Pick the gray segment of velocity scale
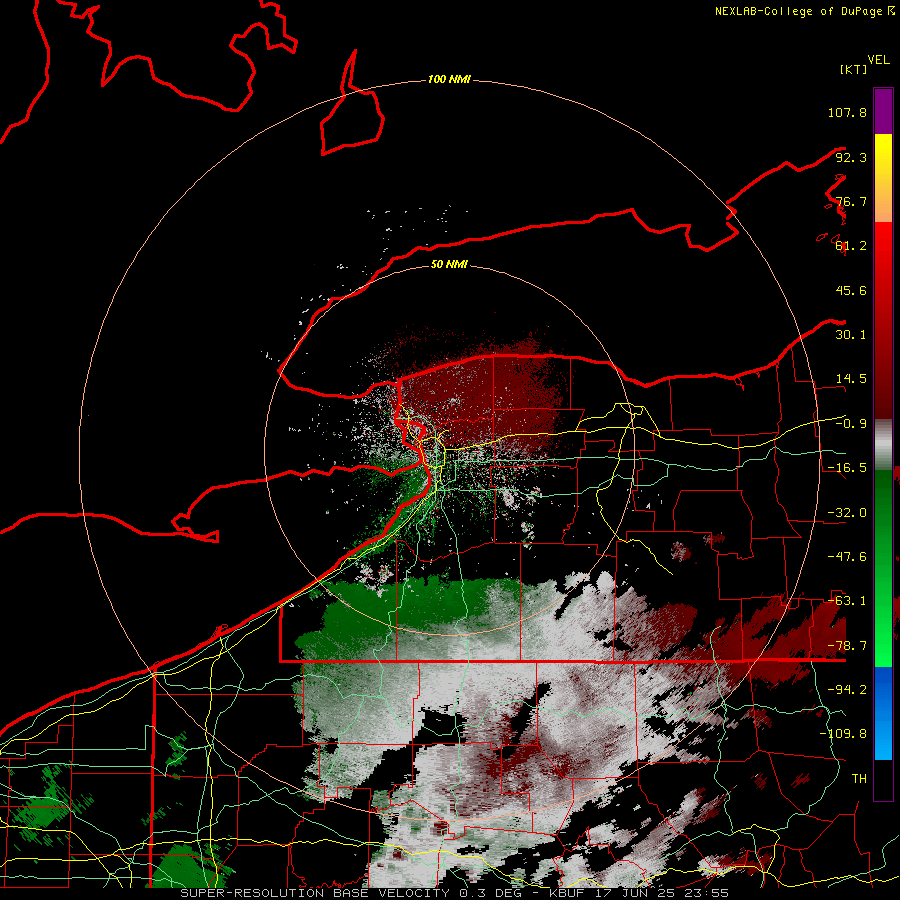Viewport: 900px width, 900px height. pyautogui.click(x=883, y=445)
